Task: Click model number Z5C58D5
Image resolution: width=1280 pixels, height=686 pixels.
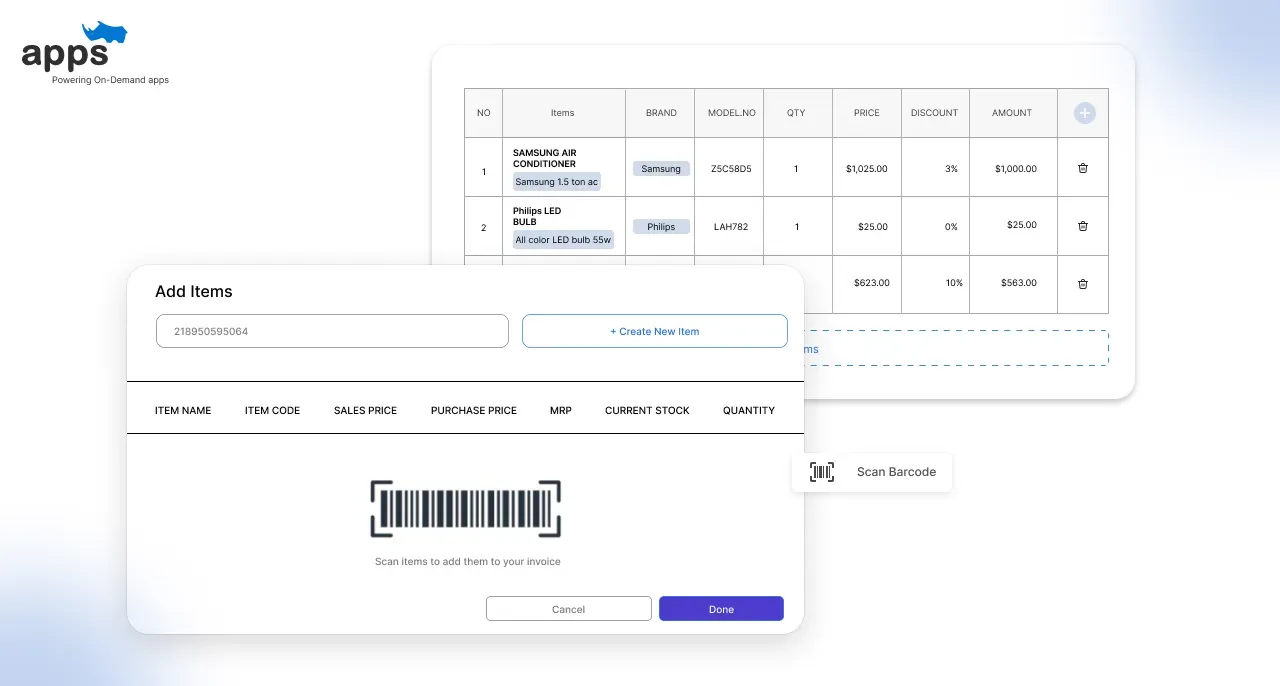Action: coord(731,169)
